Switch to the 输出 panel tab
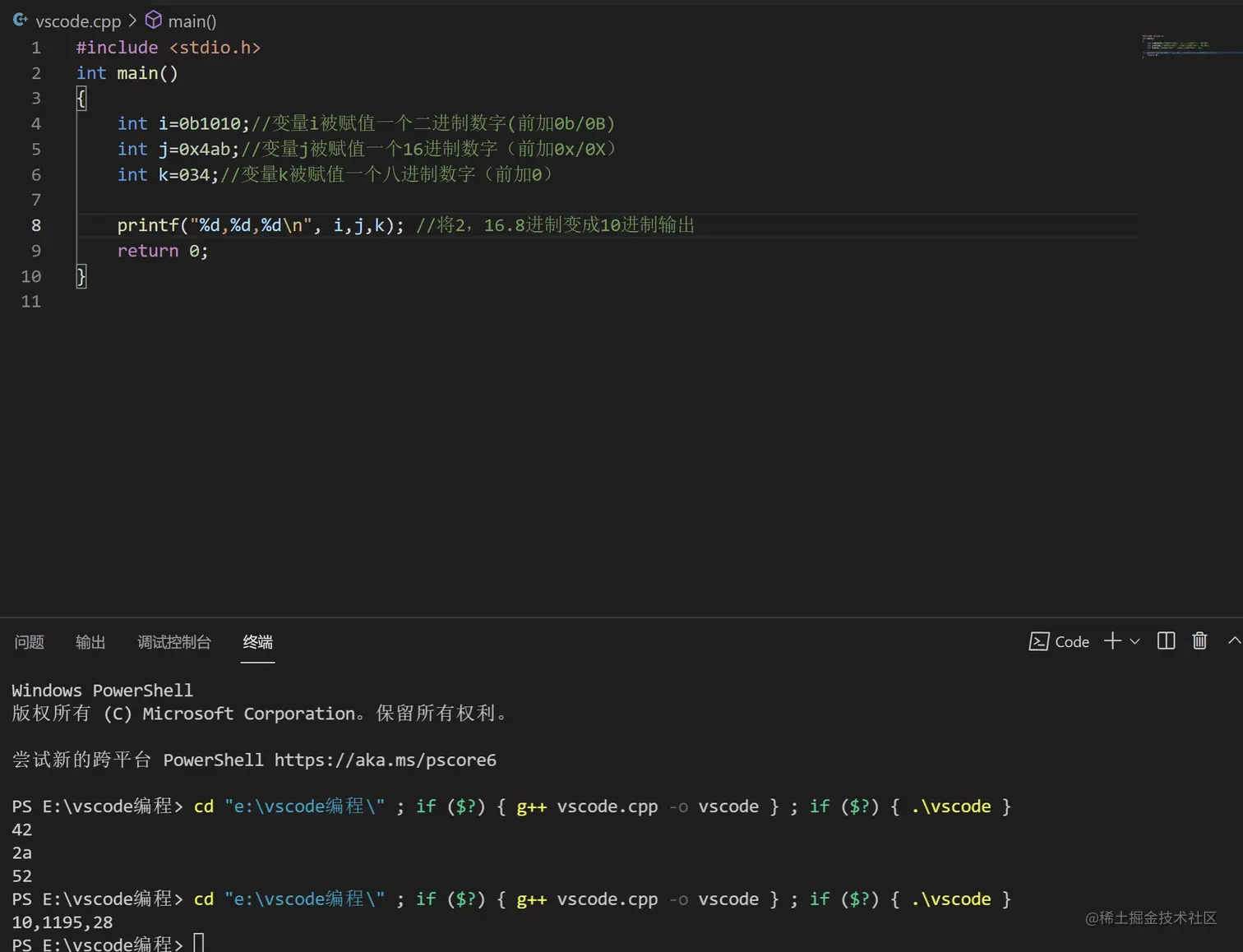This screenshot has width=1243, height=952. click(x=90, y=642)
